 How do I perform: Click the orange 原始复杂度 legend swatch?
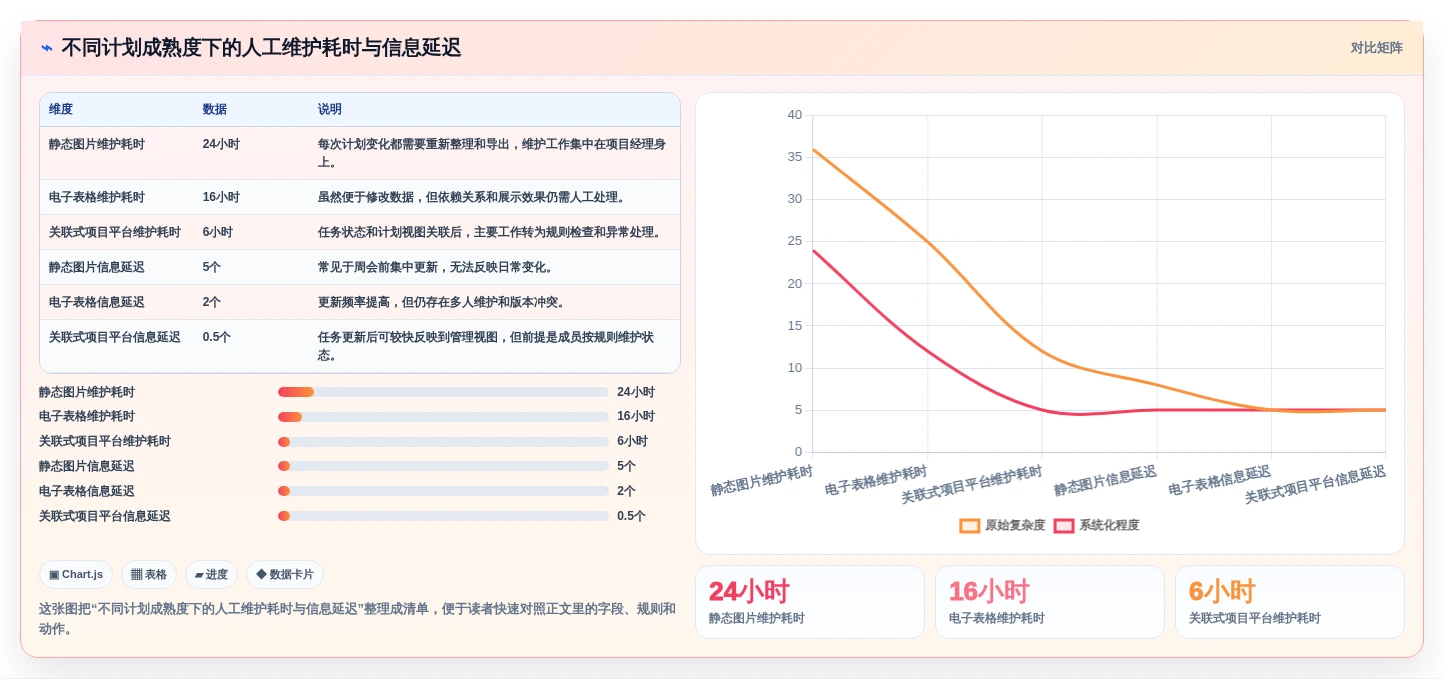(x=969, y=525)
